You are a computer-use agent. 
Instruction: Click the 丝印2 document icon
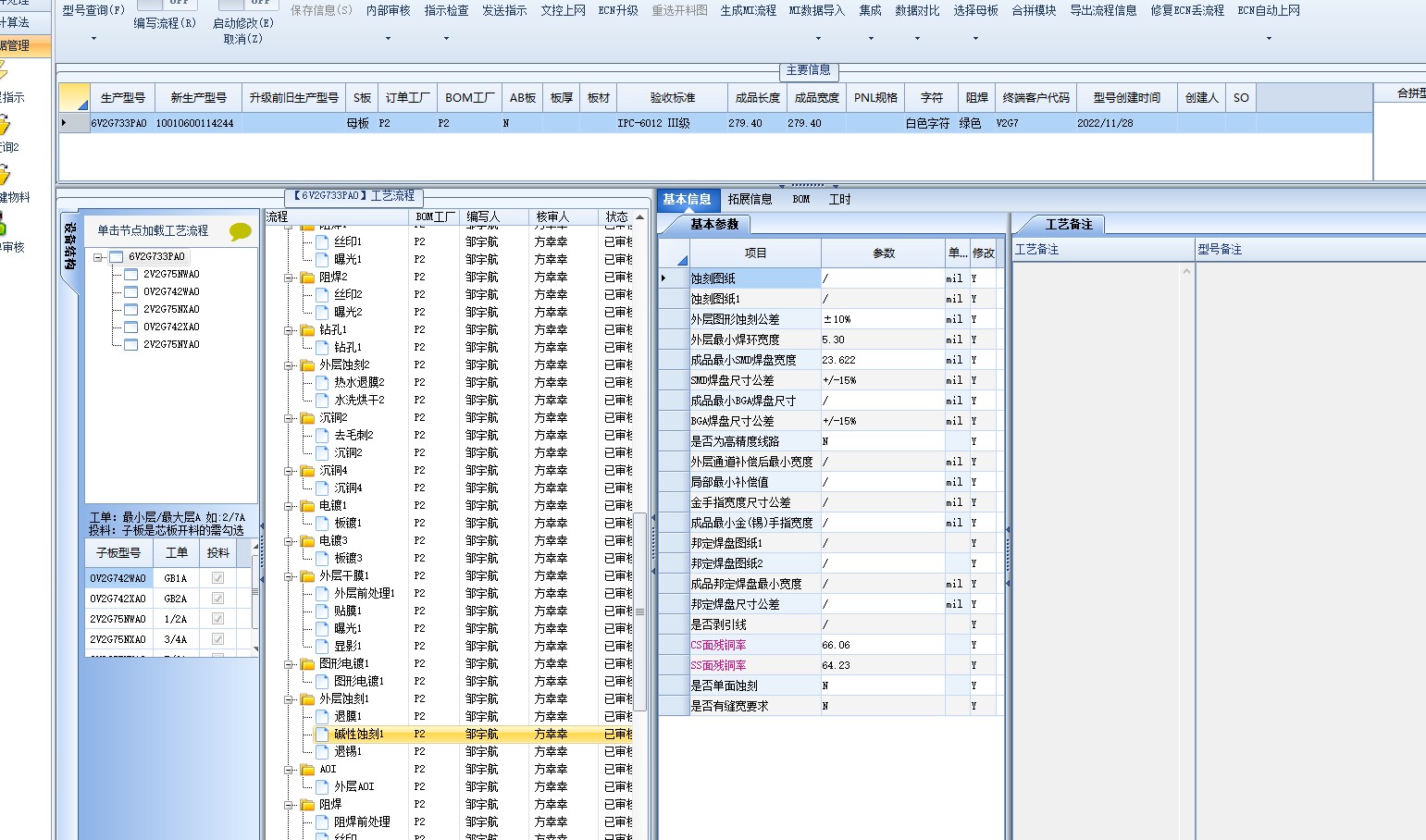click(x=323, y=294)
